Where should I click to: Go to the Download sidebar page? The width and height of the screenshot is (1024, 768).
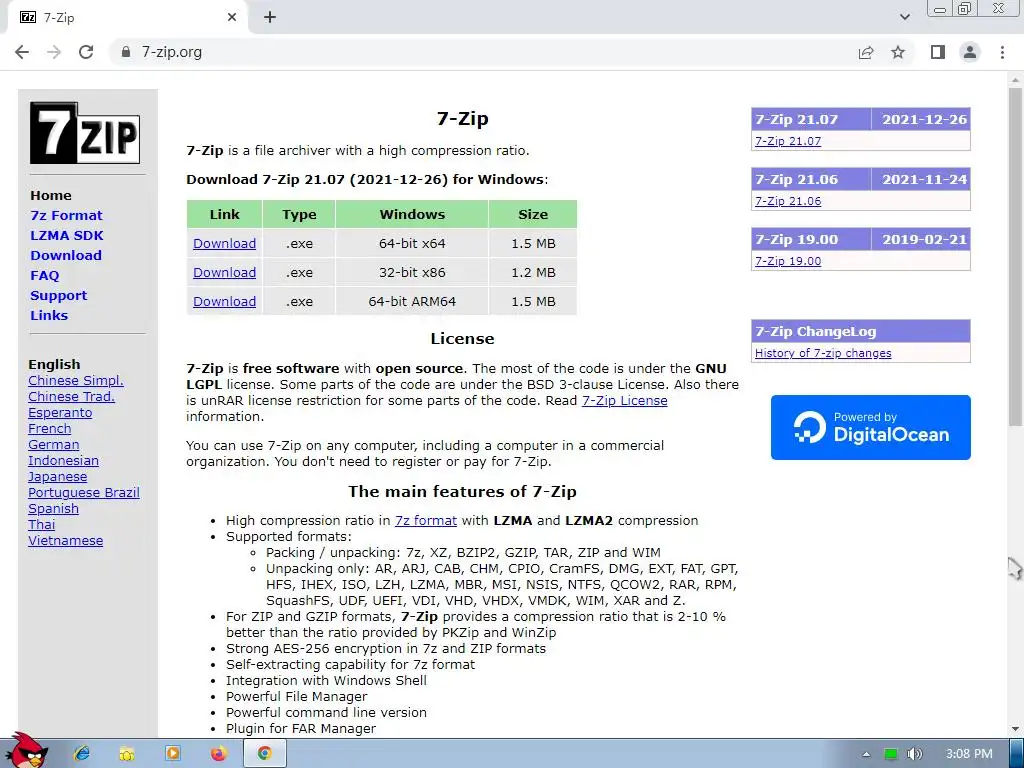tap(66, 255)
